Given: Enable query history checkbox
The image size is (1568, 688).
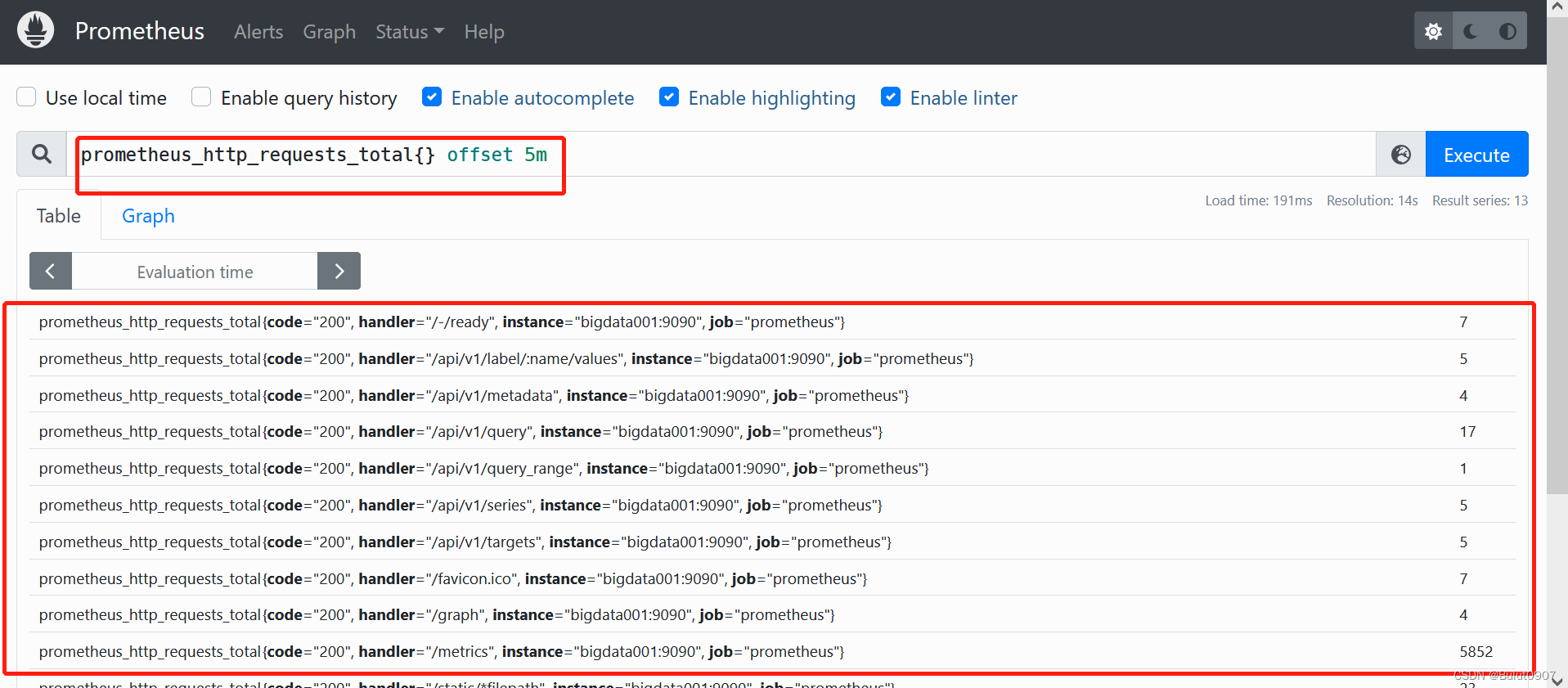Looking at the screenshot, I should [201, 97].
